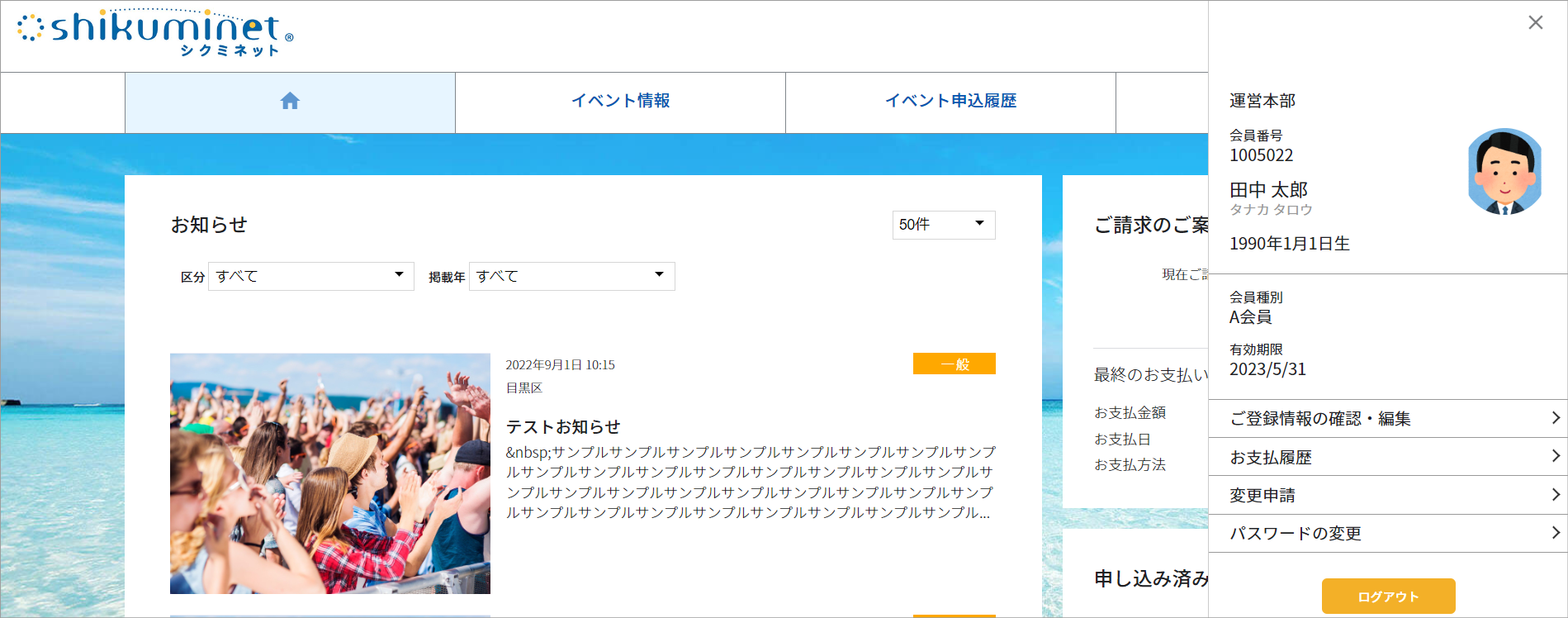The height and width of the screenshot is (618, 1568).
Task: Open the 50件 items-per-page dropdown
Action: (943, 225)
